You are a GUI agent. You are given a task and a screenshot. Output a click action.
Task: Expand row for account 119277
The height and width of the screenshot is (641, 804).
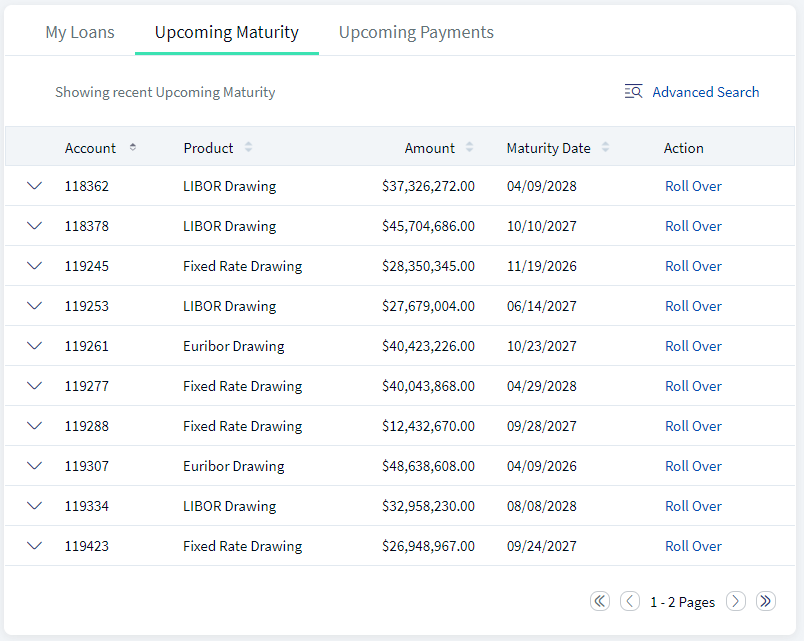click(x=34, y=386)
